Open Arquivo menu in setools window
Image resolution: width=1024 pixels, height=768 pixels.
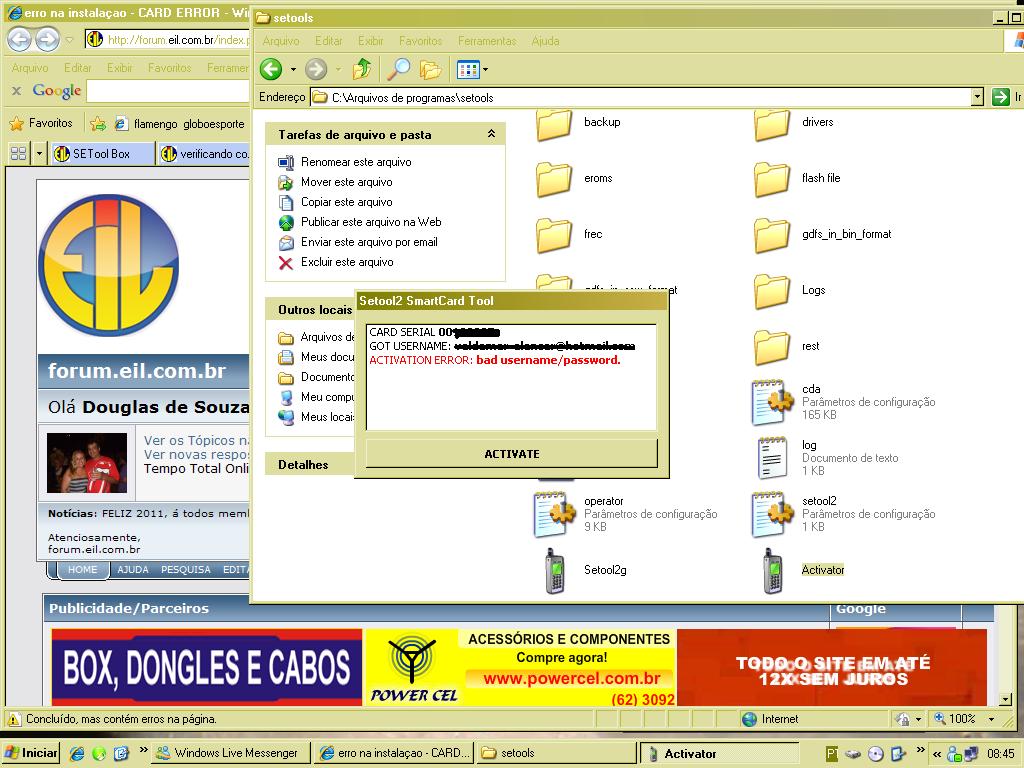click(x=281, y=40)
